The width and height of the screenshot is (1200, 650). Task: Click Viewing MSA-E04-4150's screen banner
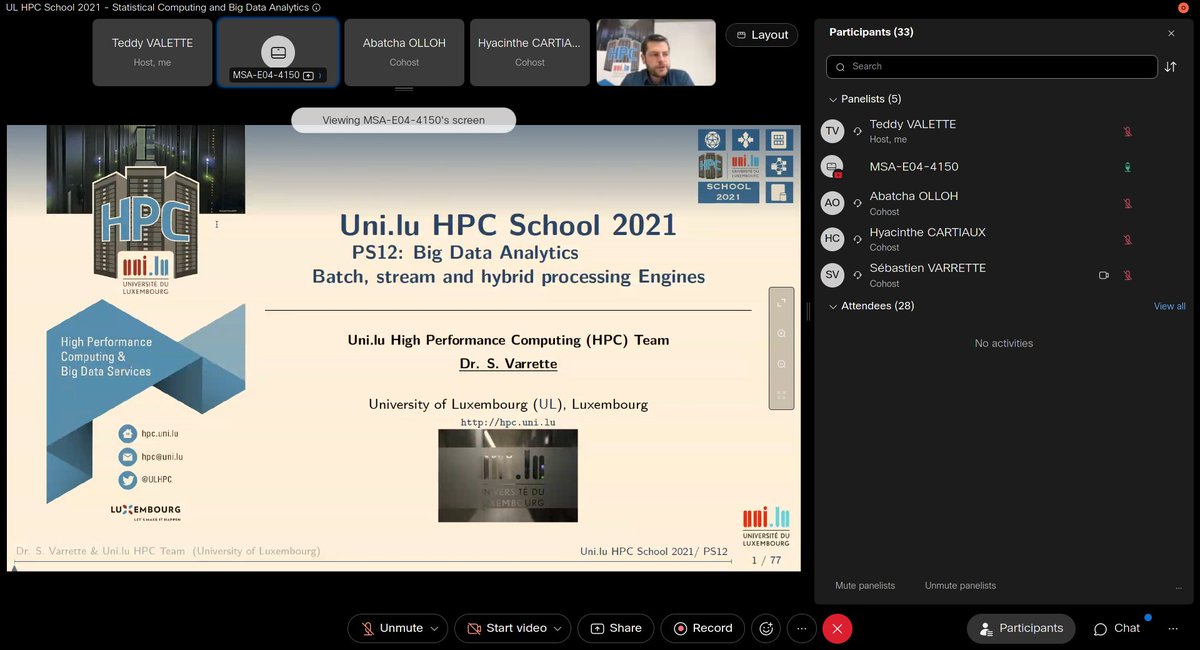[403, 120]
